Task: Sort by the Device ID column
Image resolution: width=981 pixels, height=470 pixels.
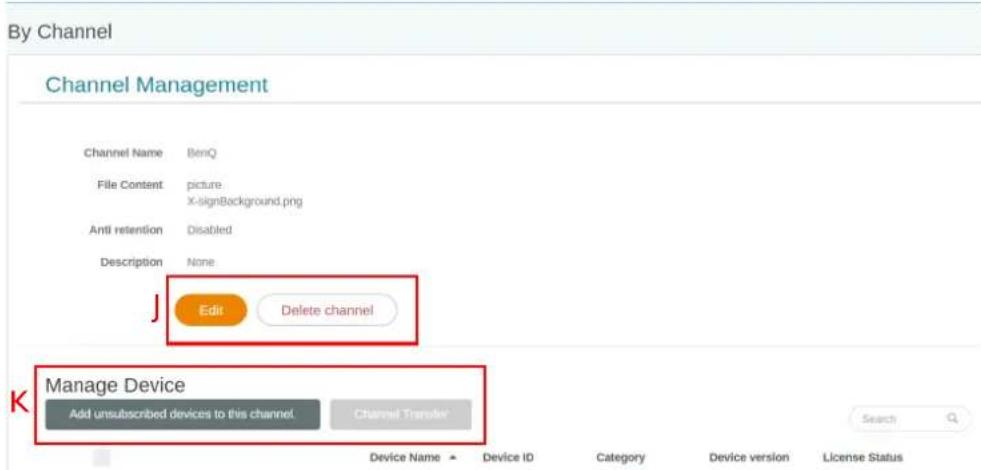Action: click(508, 458)
